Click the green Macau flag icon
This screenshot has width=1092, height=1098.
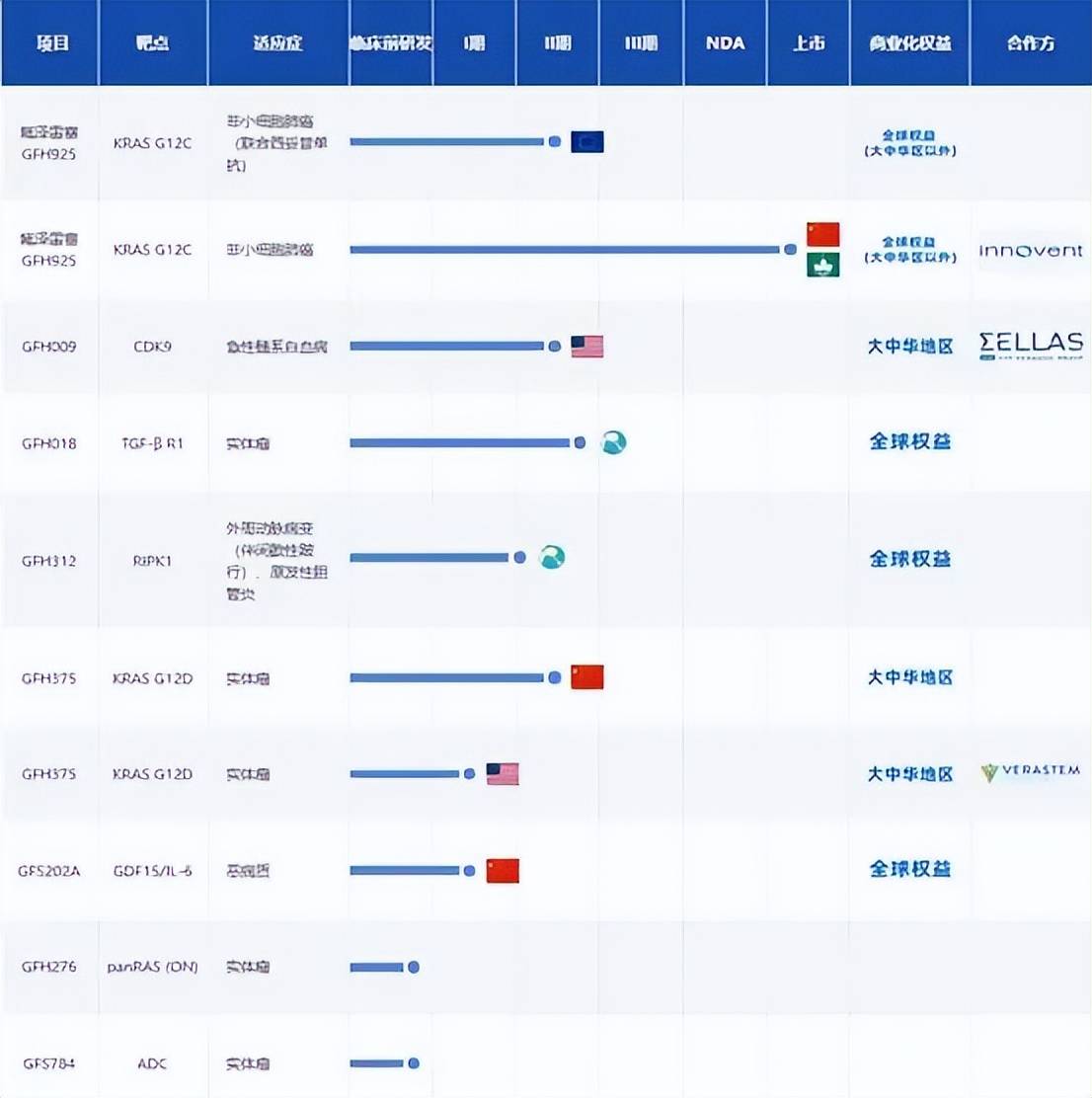pos(822,265)
